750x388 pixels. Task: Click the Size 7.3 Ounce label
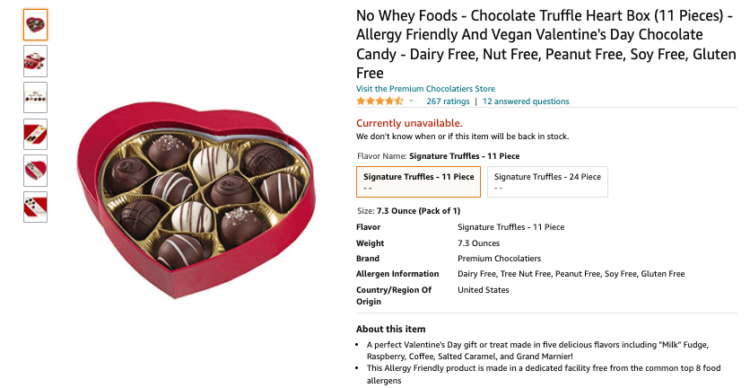pos(408,211)
